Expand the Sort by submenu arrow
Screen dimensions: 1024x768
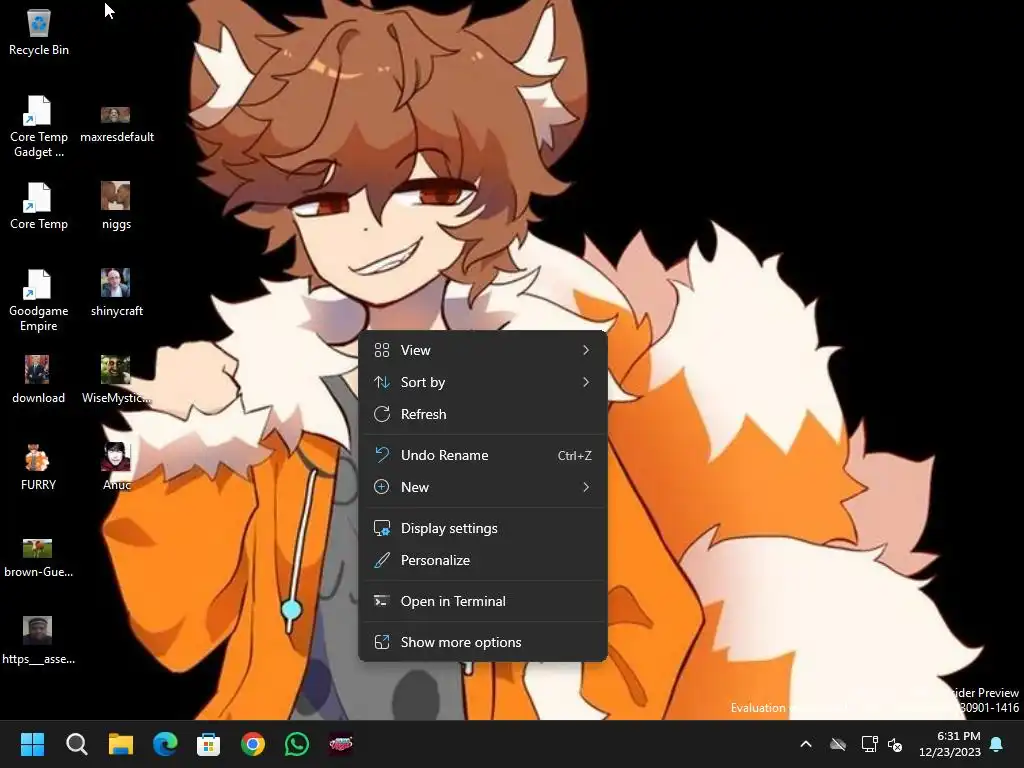click(586, 382)
